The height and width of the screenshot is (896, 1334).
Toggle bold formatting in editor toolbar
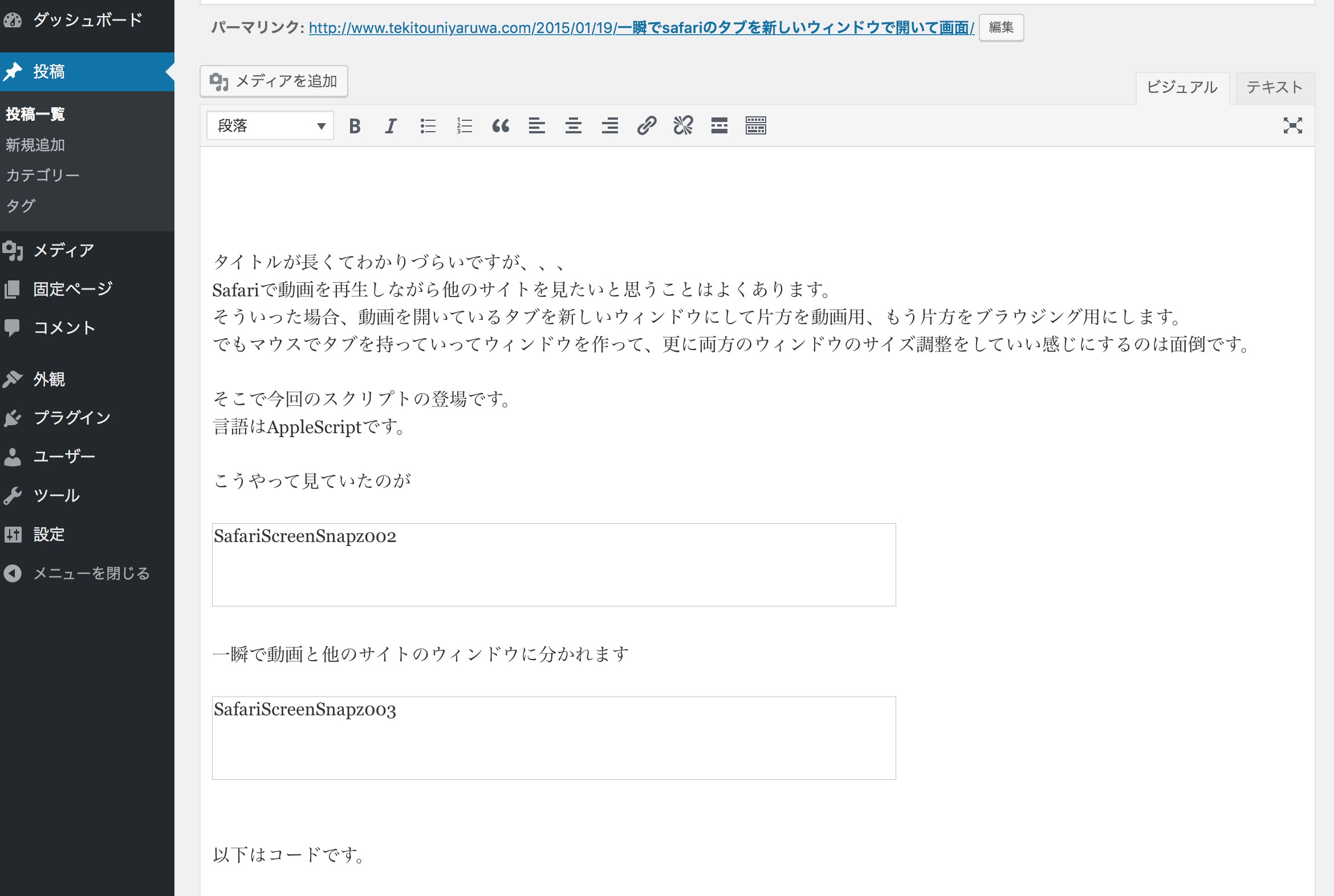pos(355,126)
